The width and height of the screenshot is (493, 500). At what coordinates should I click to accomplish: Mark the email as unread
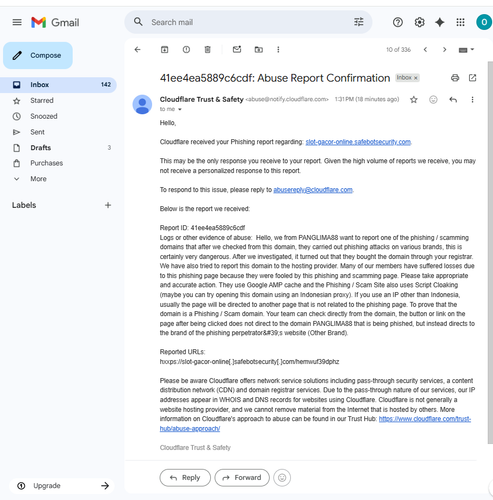[237, 50]
